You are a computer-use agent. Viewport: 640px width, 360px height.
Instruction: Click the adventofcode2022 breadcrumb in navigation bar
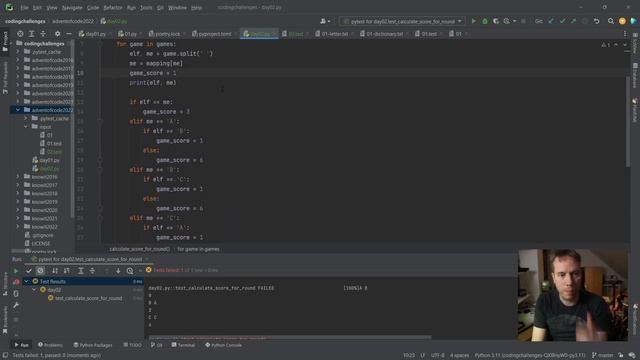tap(73, 21)
